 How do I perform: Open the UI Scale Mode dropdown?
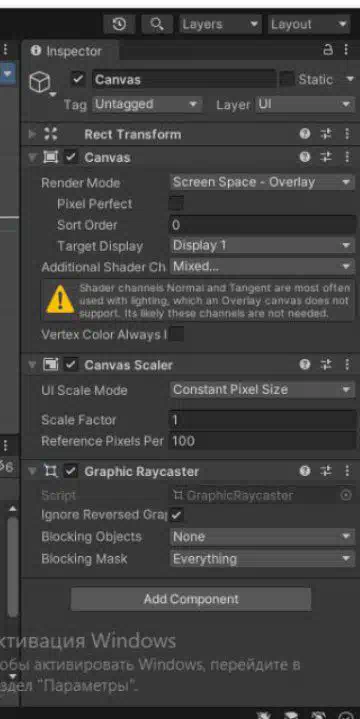pos(262,390)
